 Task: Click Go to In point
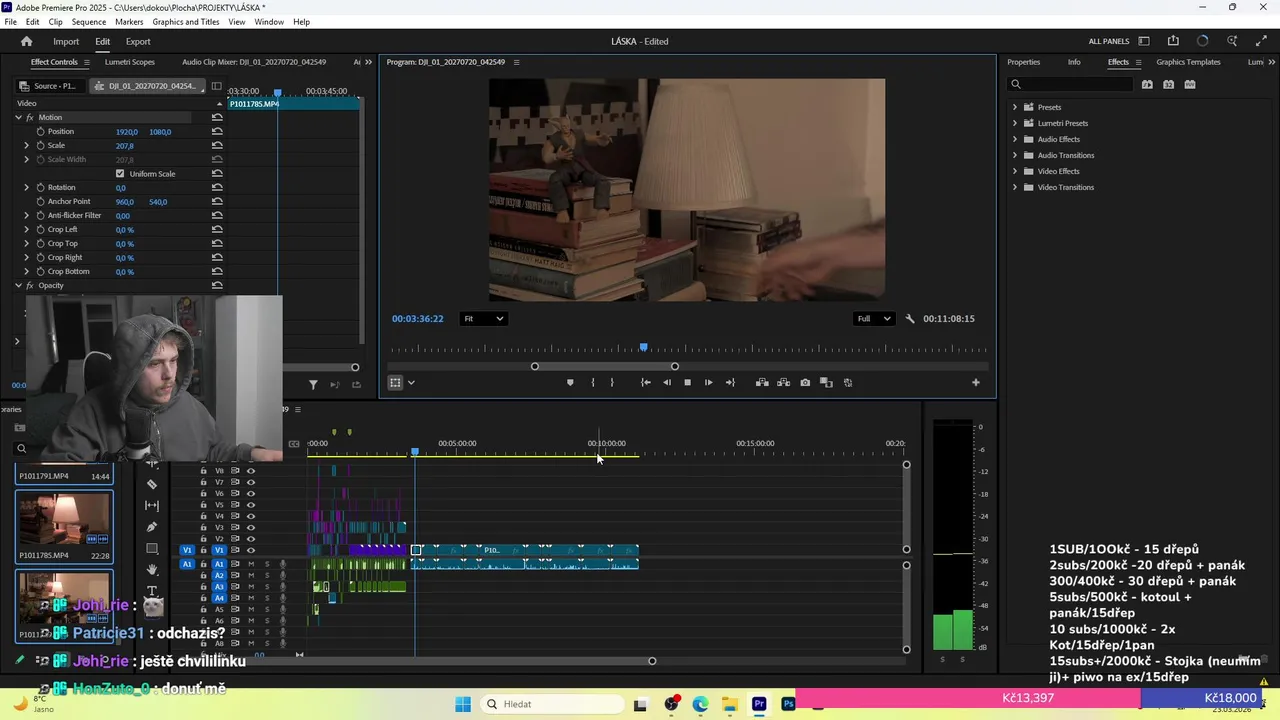tap(645, 382)
